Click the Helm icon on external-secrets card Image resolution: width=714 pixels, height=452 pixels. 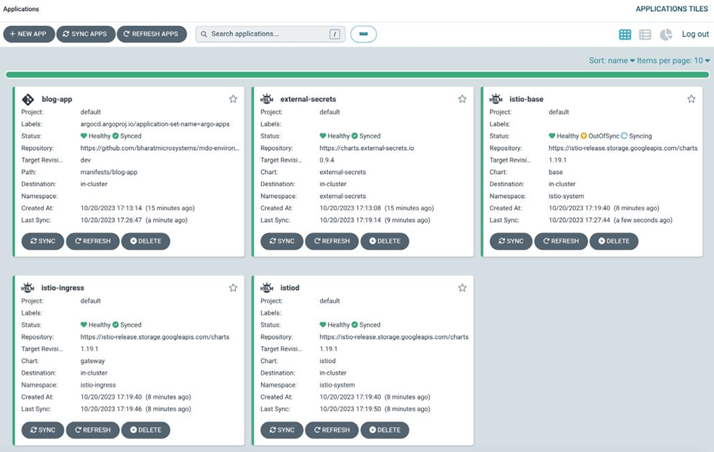click(267, 99)
